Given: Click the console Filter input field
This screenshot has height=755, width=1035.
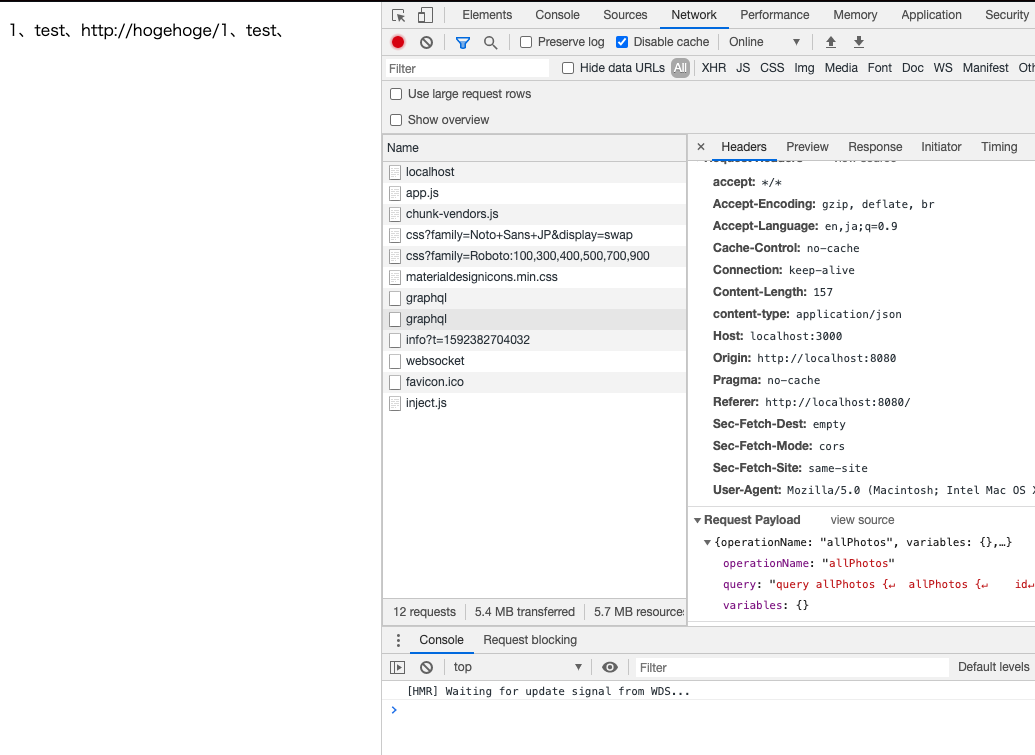Looking at the screenshot, I should click(792, 668).
